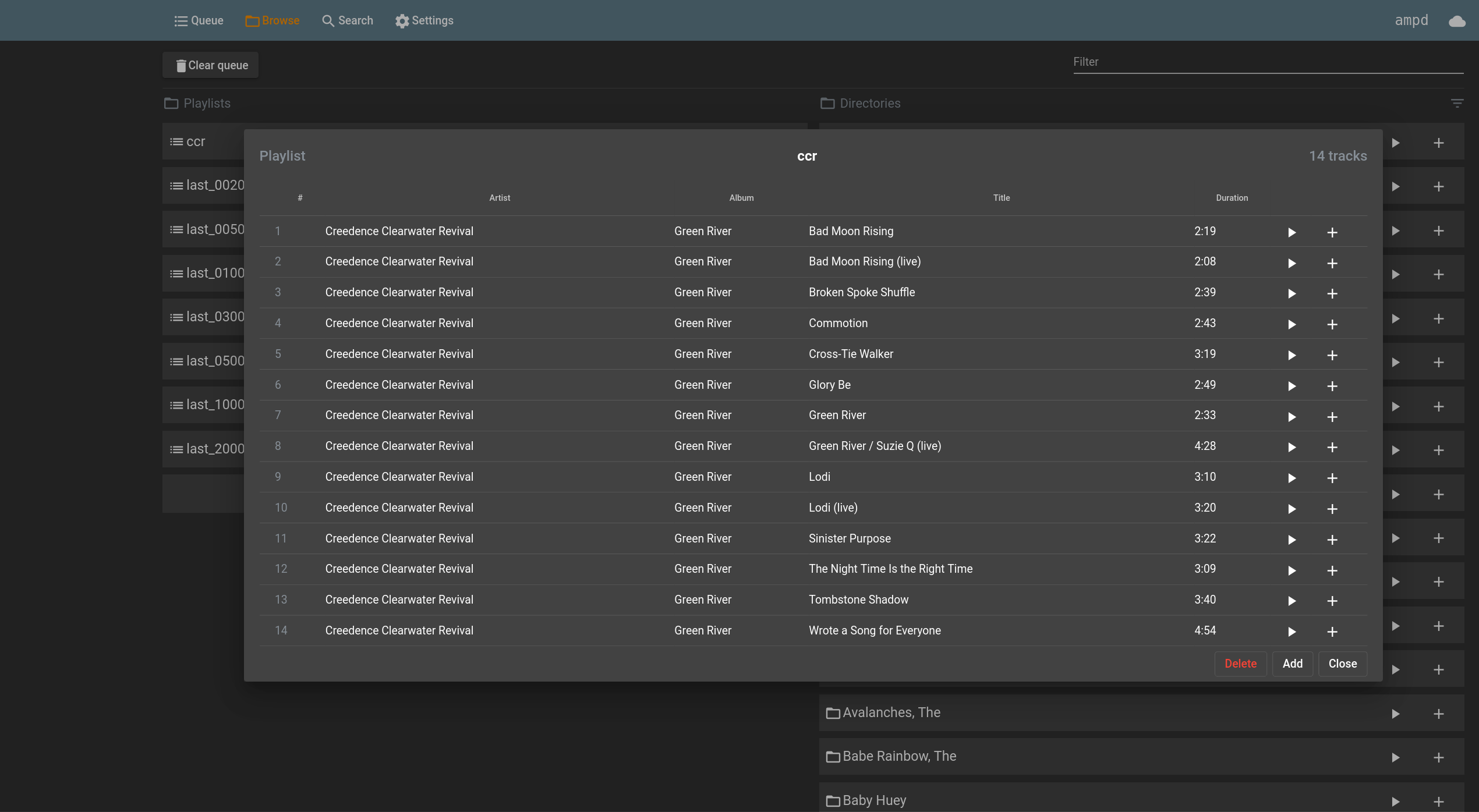Play Cross-Tie Walker track
This screenshot has width=1479, height=812.
pos(1292,355)
